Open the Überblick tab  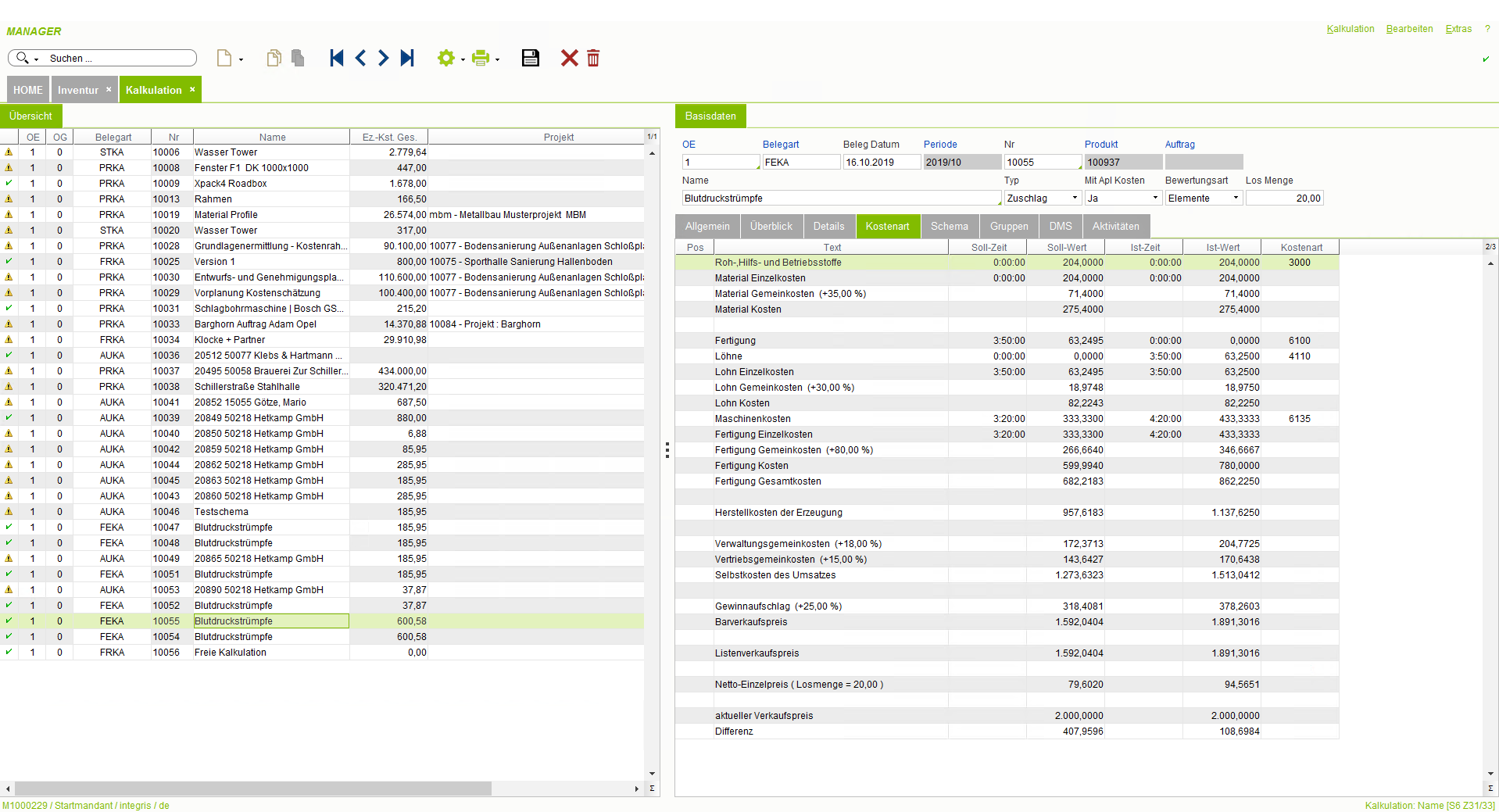[x=771, y=226]
